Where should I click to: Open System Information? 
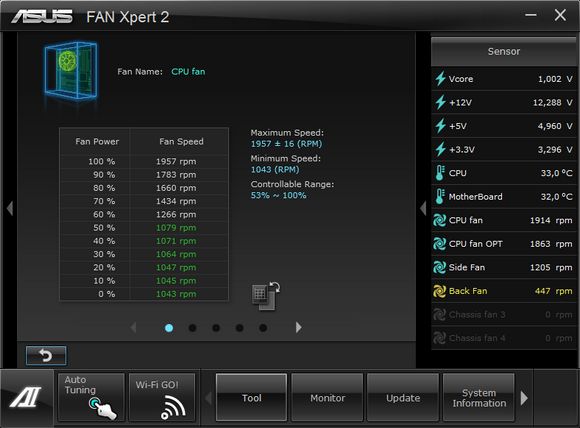[x=479, y=397]
